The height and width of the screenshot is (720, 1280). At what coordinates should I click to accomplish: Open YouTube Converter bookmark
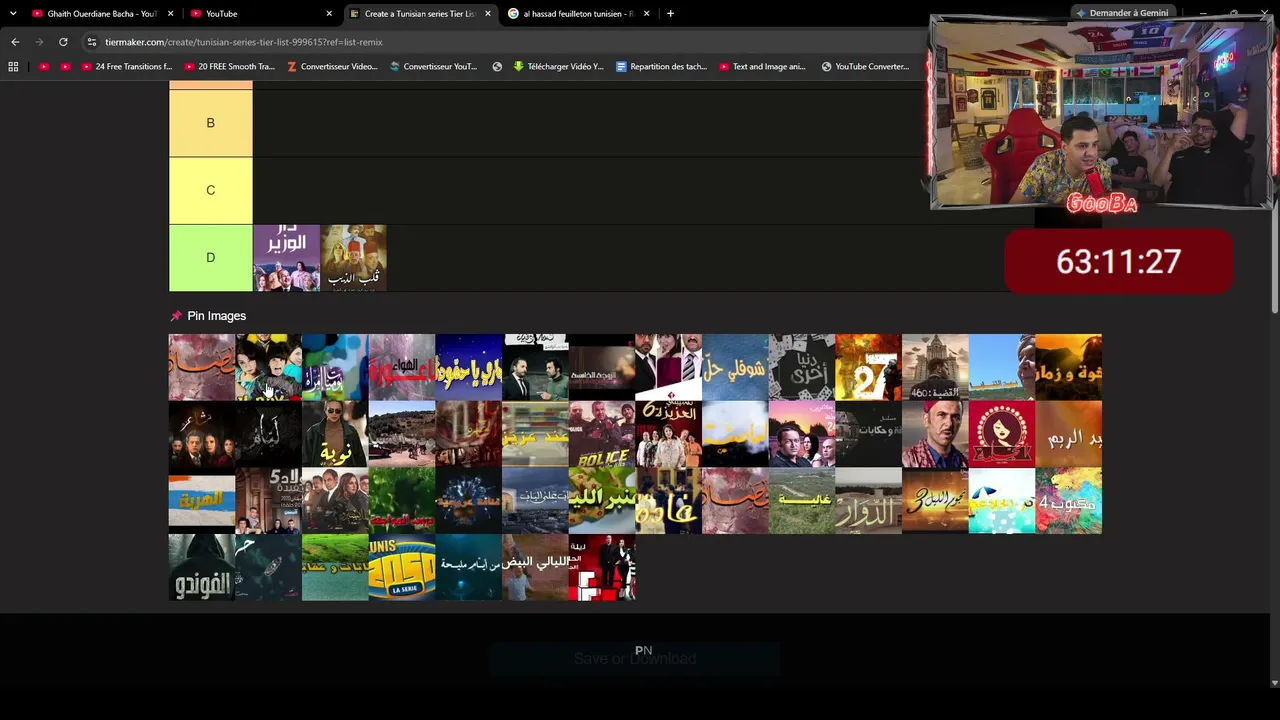pos(865,67)
